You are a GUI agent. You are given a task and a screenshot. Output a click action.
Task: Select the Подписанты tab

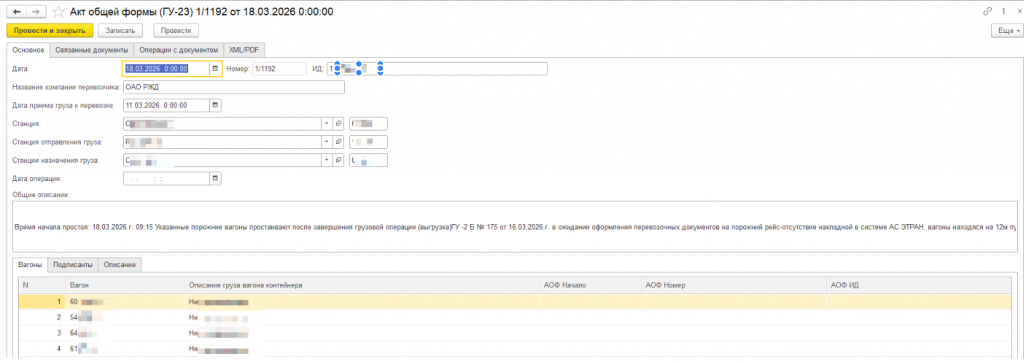pos(73,265)
